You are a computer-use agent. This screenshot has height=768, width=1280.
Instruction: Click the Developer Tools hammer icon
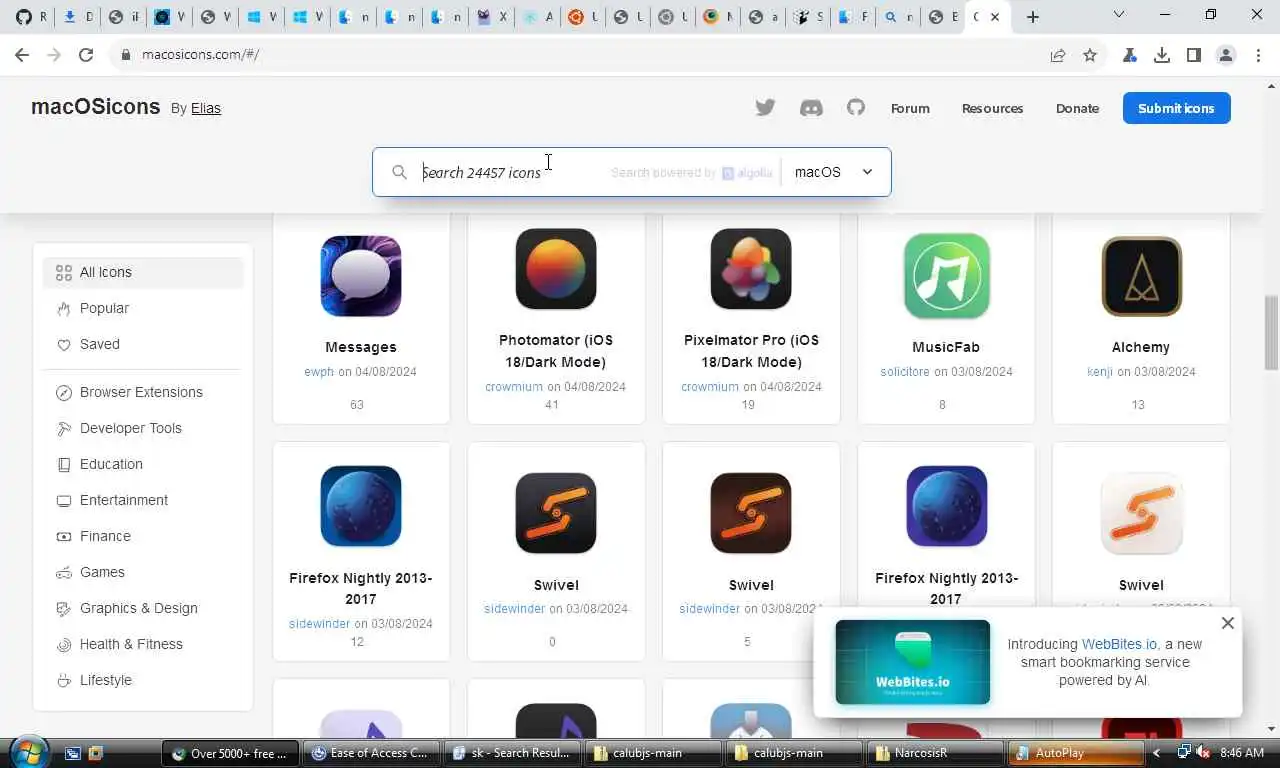(x=64, y=428)
